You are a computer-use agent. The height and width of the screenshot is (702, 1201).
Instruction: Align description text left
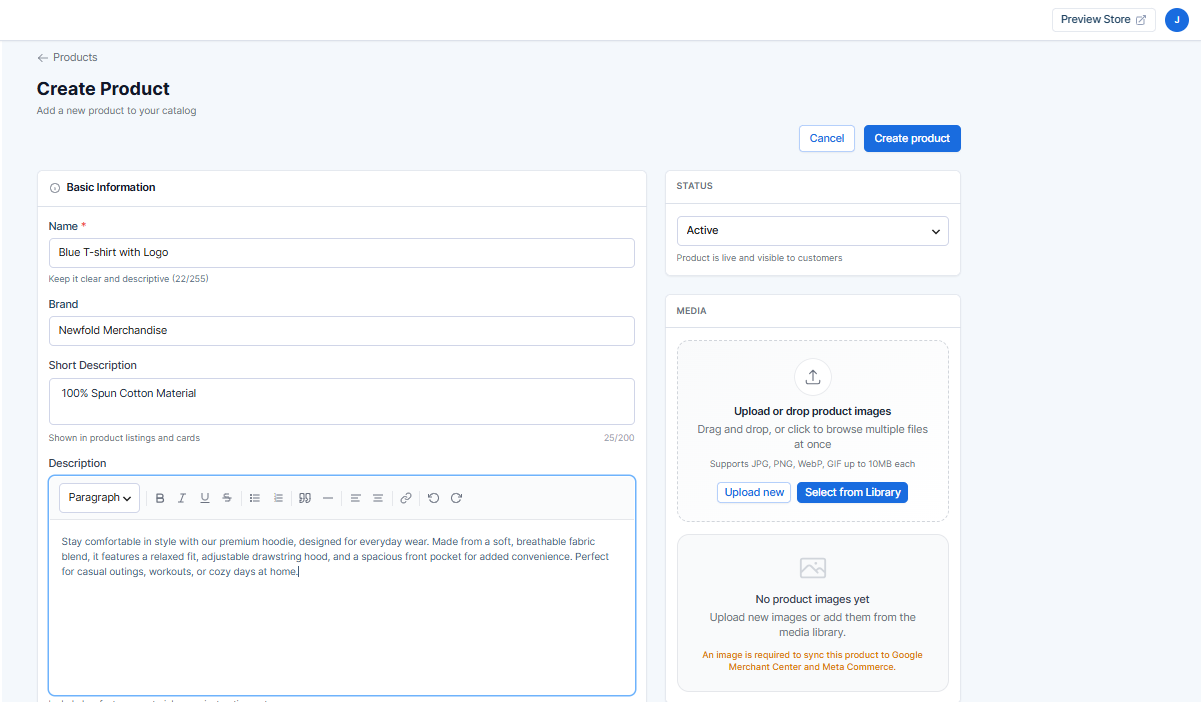point(355,498)
